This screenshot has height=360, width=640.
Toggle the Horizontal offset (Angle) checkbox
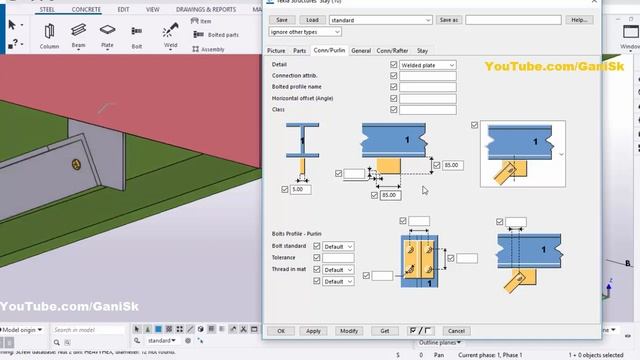tap(393, 98)
